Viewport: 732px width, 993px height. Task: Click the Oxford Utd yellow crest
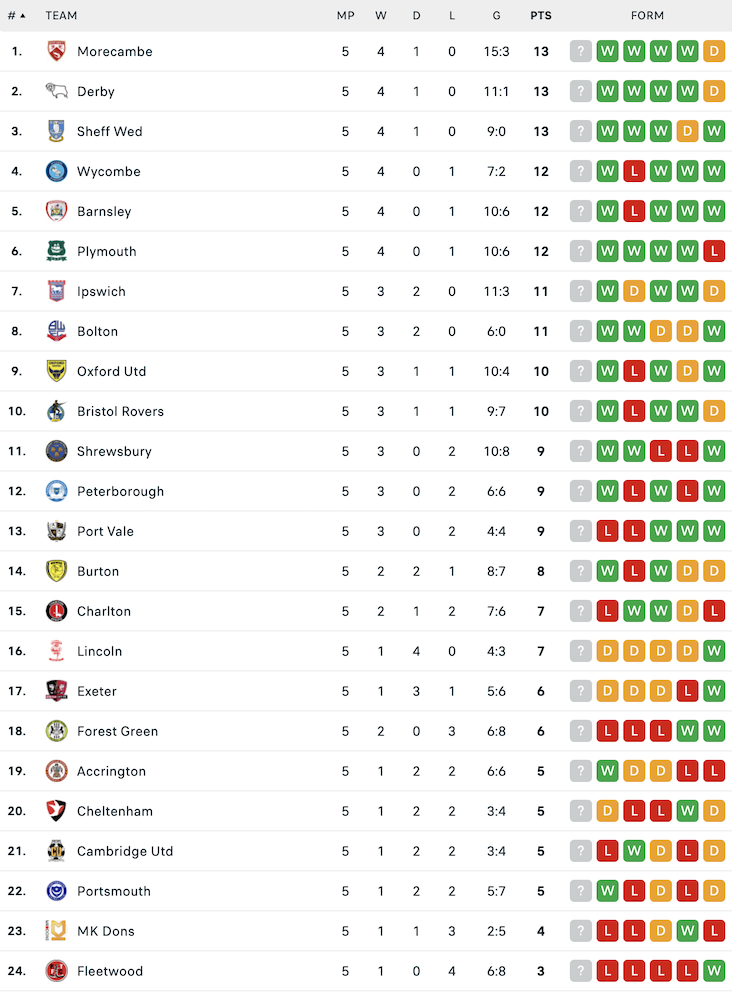[56, 370]
